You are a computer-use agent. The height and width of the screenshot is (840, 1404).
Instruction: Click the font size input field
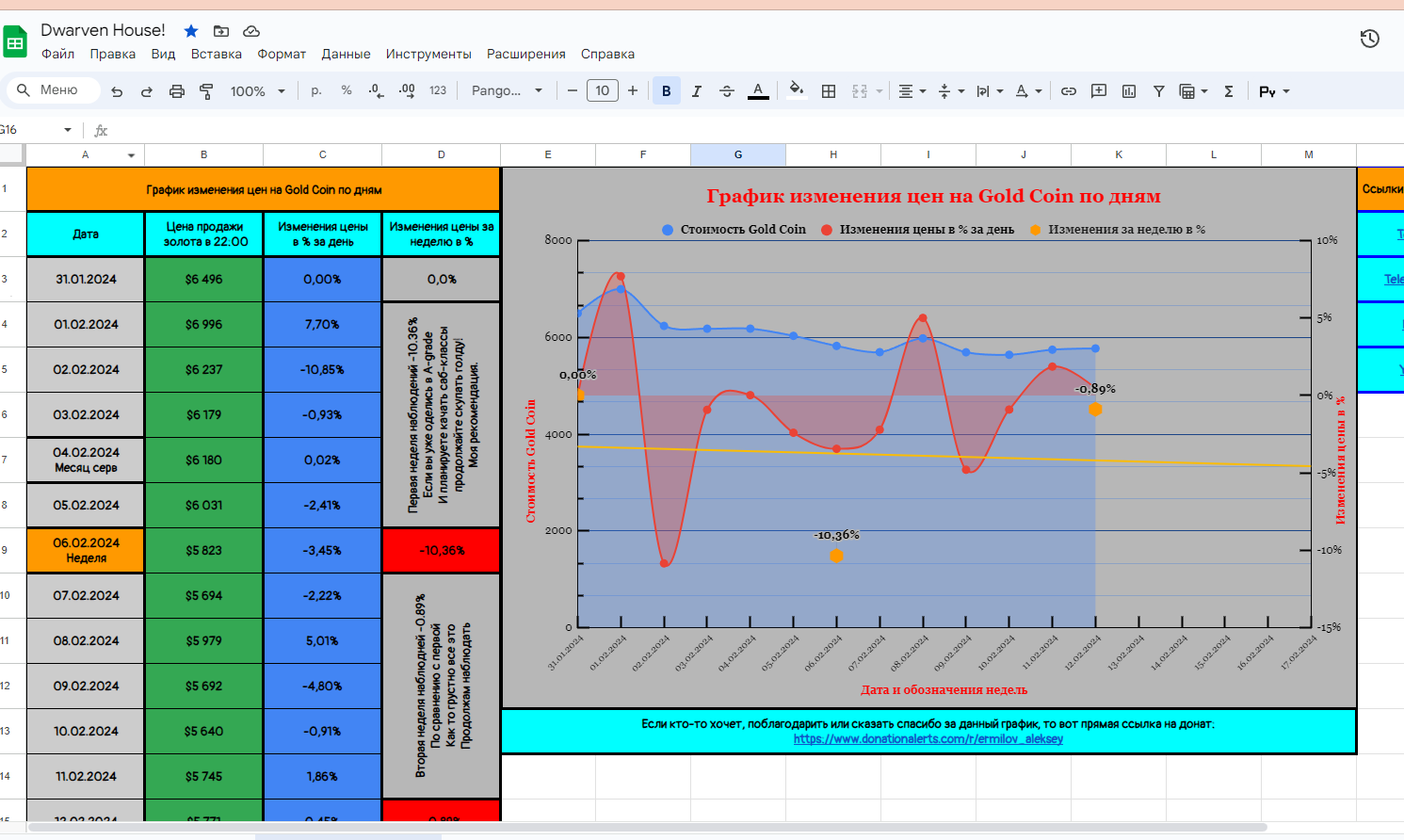point(603,91)
